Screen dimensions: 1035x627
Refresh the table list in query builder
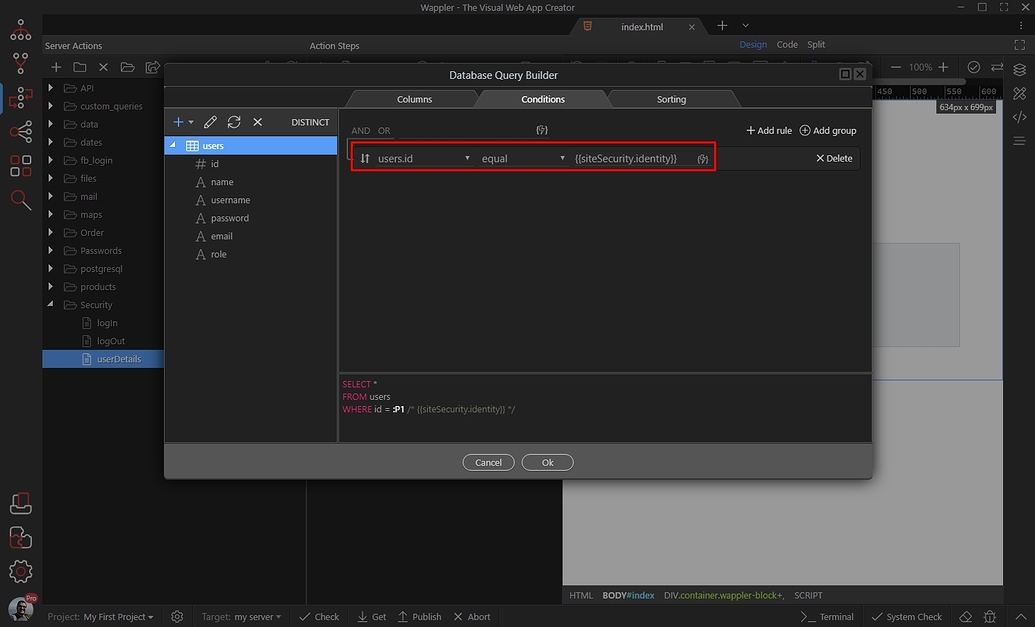(234, 122)
